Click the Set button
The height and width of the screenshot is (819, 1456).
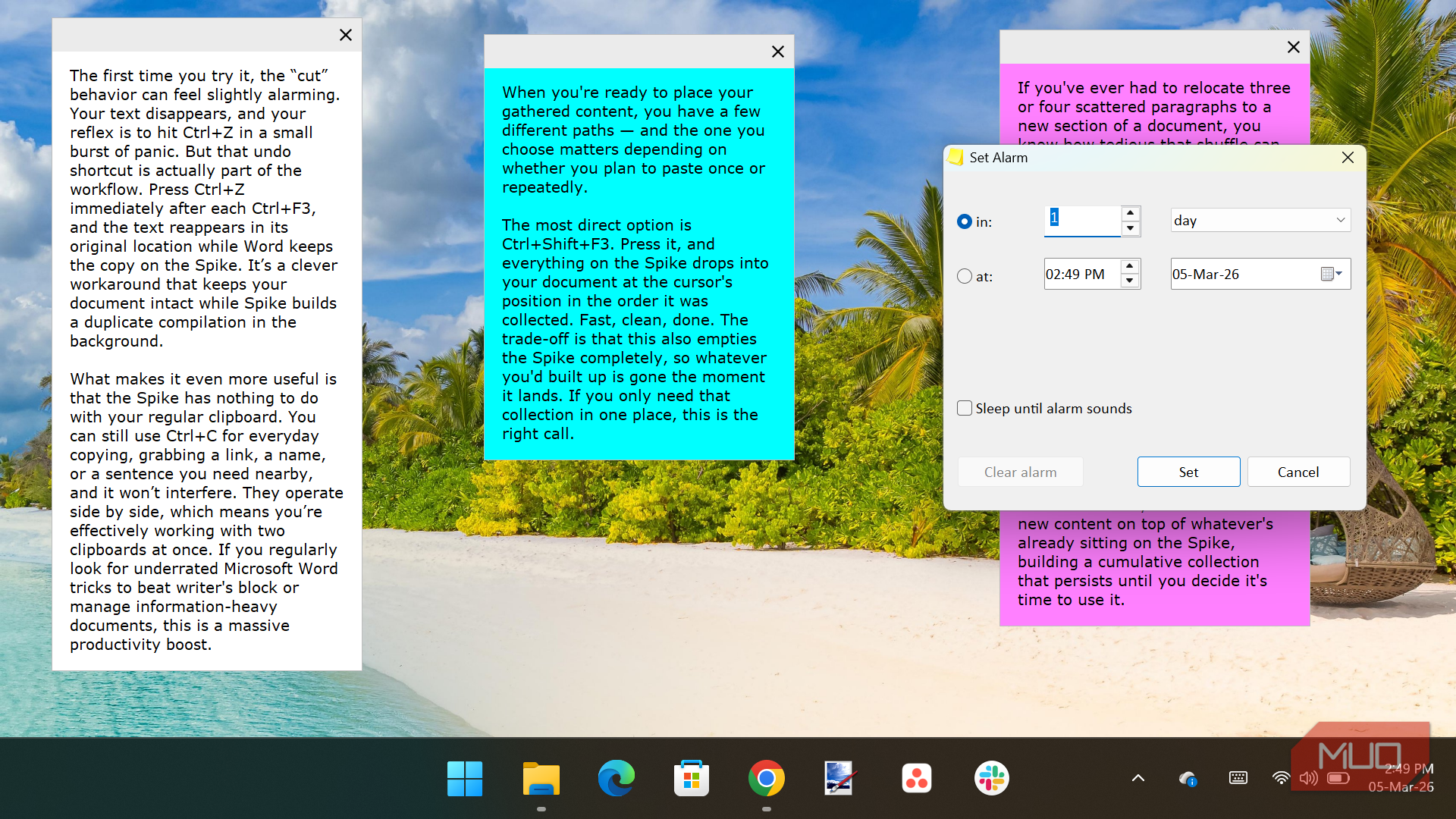tap(1188, 472)
